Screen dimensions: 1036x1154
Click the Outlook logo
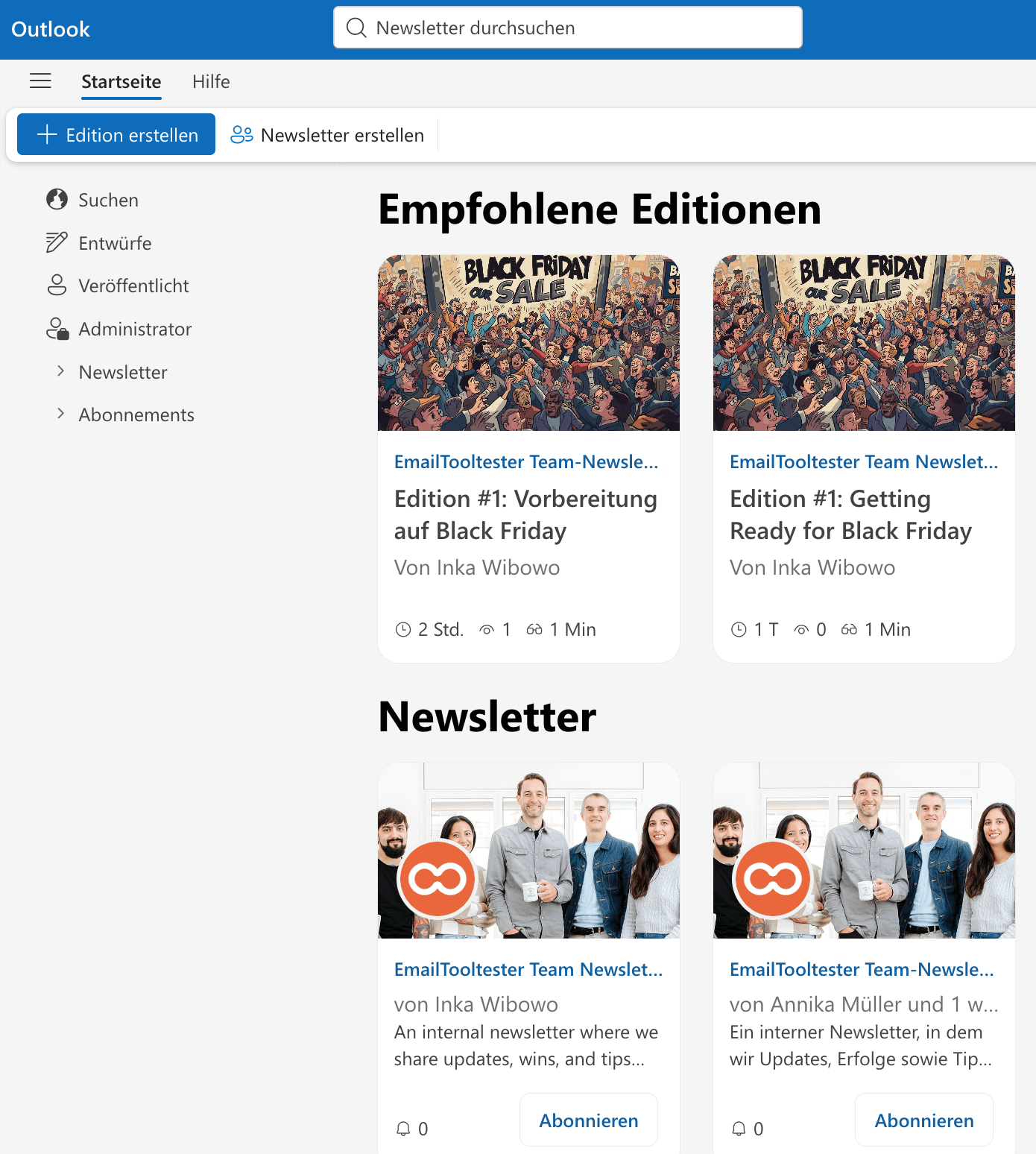click(50, 29)
